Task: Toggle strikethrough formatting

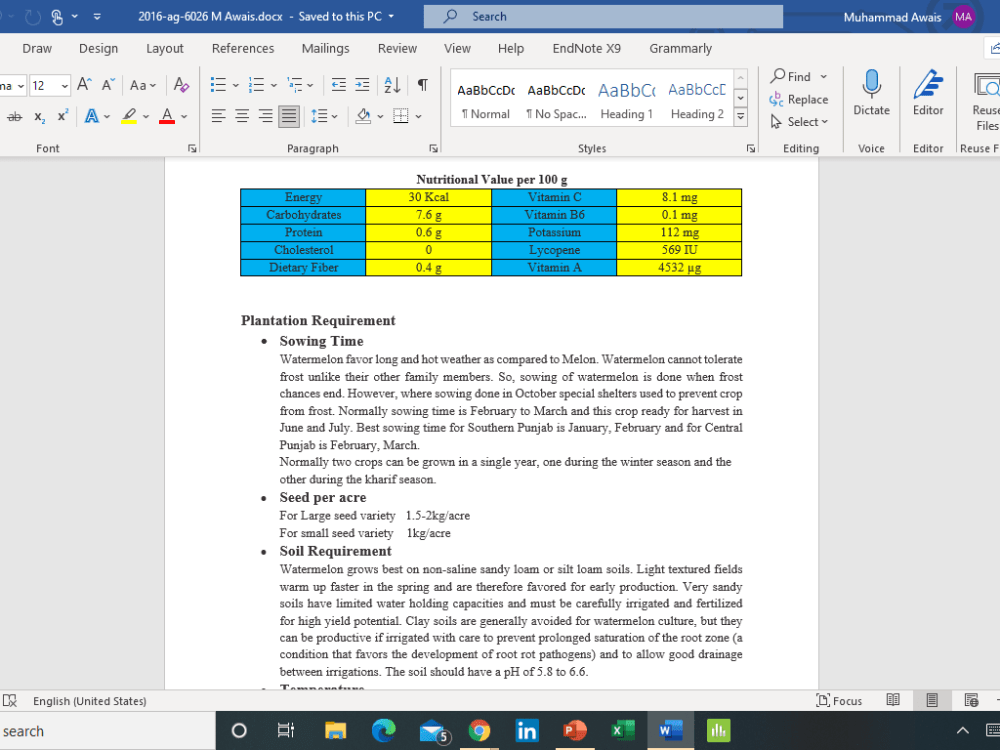Action: click(x=15, y=117)
